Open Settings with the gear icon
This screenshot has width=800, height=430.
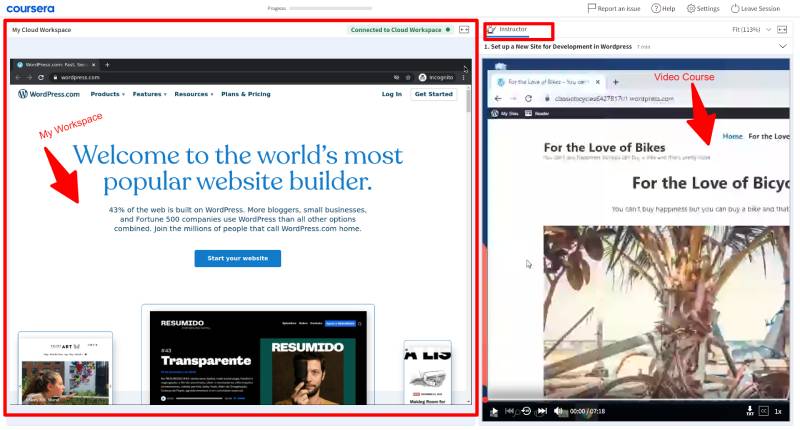[x=703, y=8]
